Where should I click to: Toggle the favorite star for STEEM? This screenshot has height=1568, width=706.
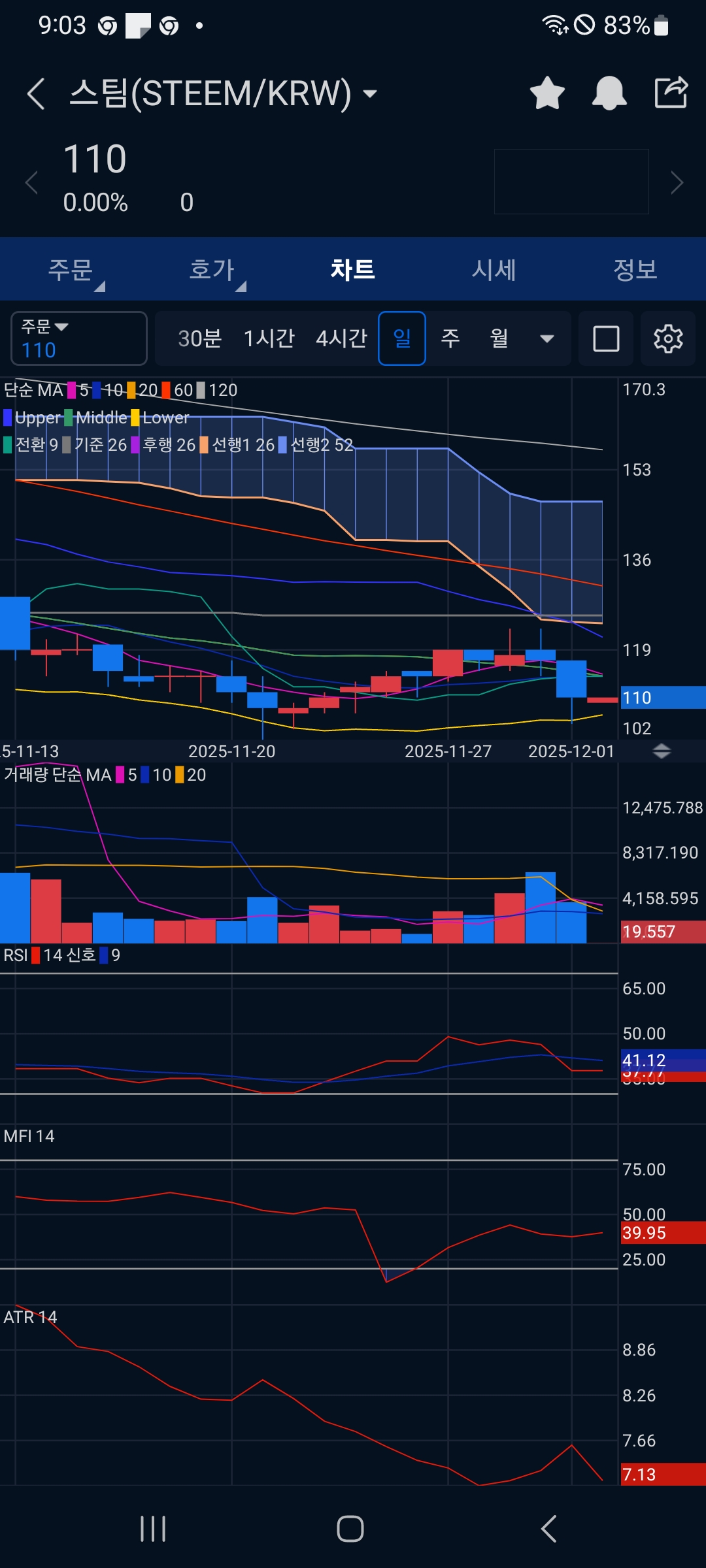click(547, 93)
